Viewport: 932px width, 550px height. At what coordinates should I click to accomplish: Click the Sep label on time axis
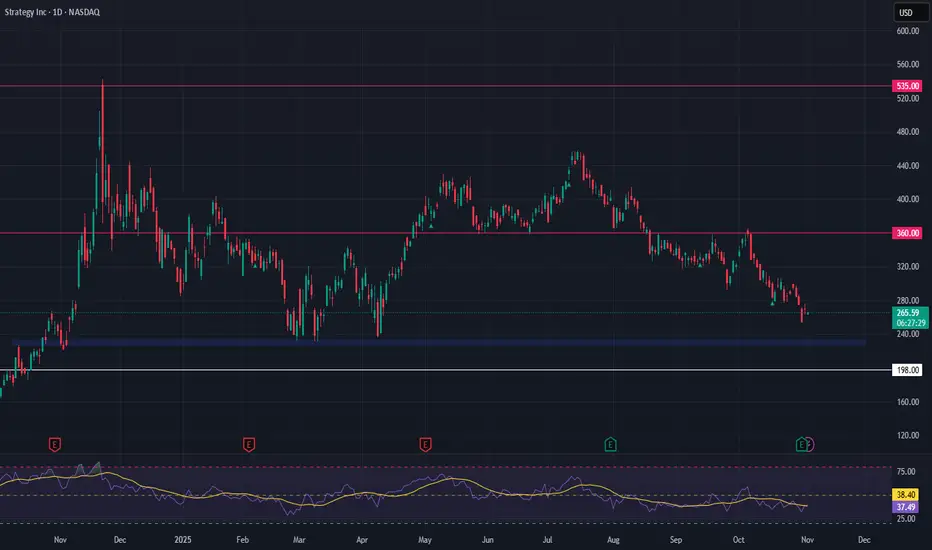click(676, 540)
